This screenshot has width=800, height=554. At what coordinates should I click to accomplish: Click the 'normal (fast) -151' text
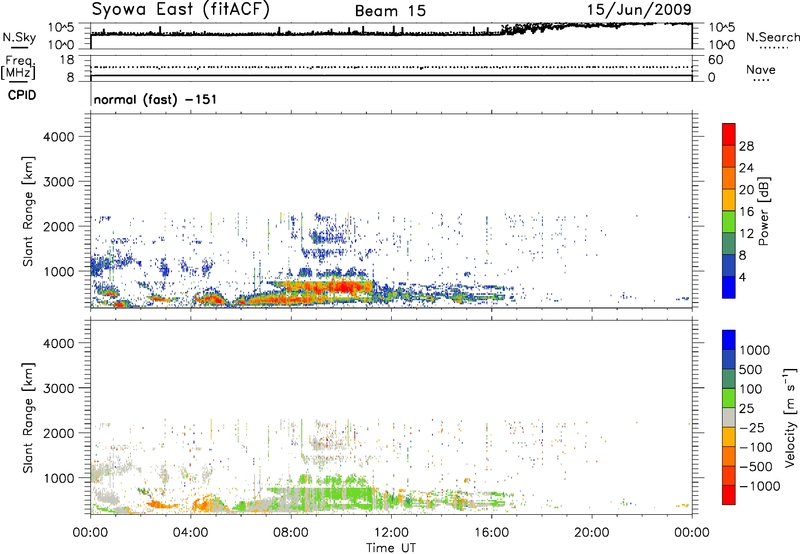pyautogui.click(x=155, y=99)
